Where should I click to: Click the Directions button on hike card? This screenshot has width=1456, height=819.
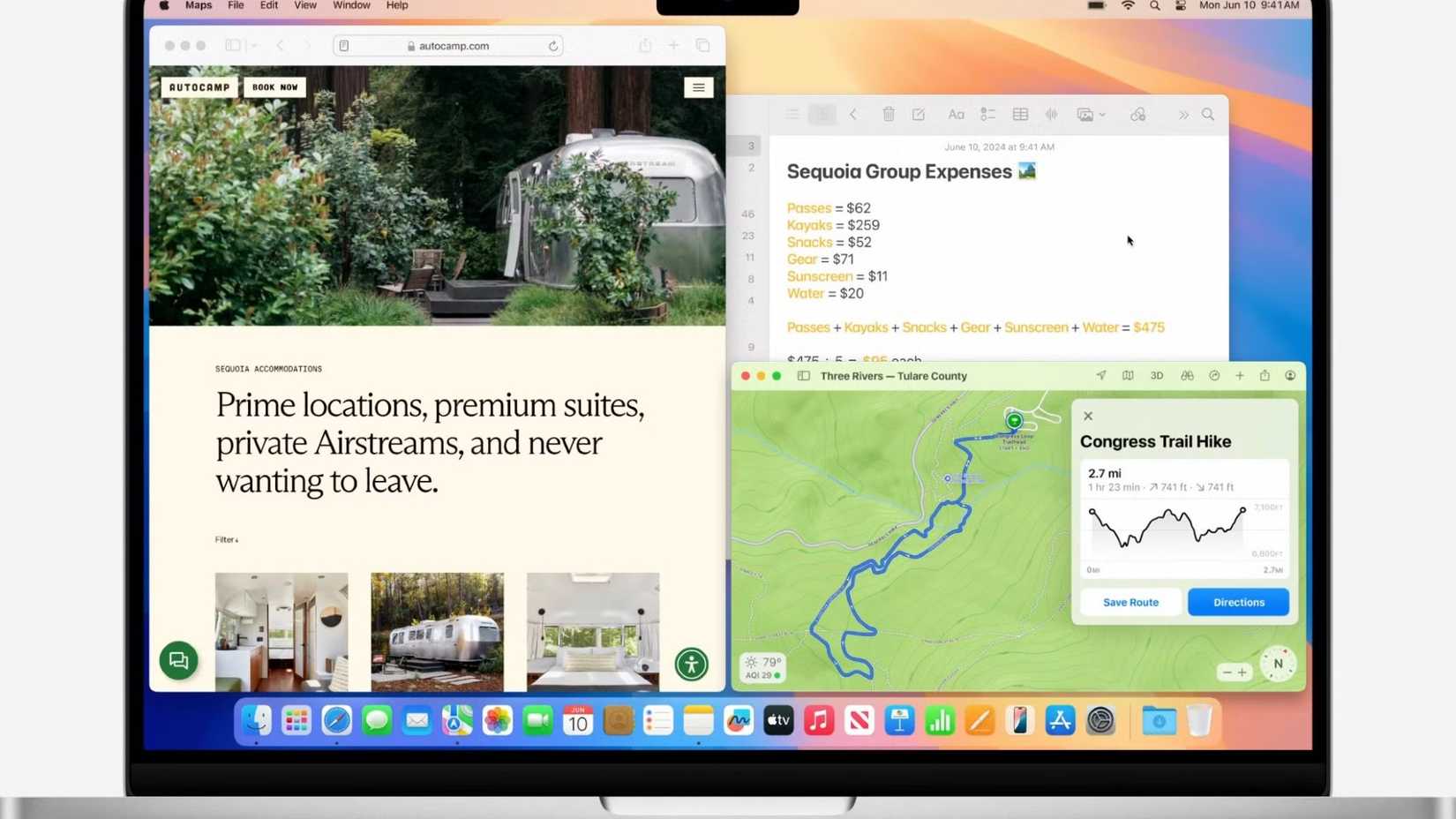(1238, 602)
